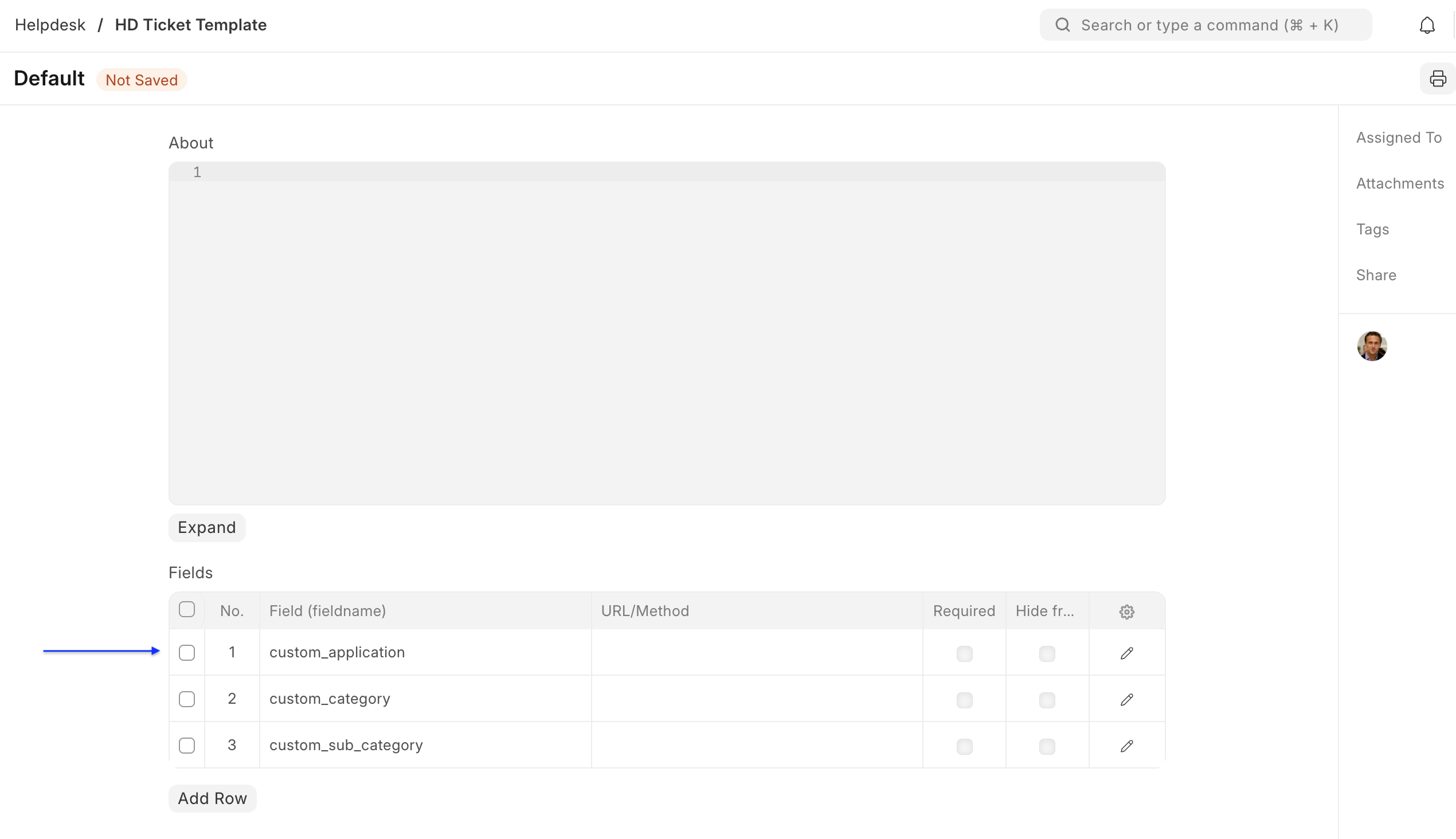
Task: Expand the About code editor
Action: (206, 527)
